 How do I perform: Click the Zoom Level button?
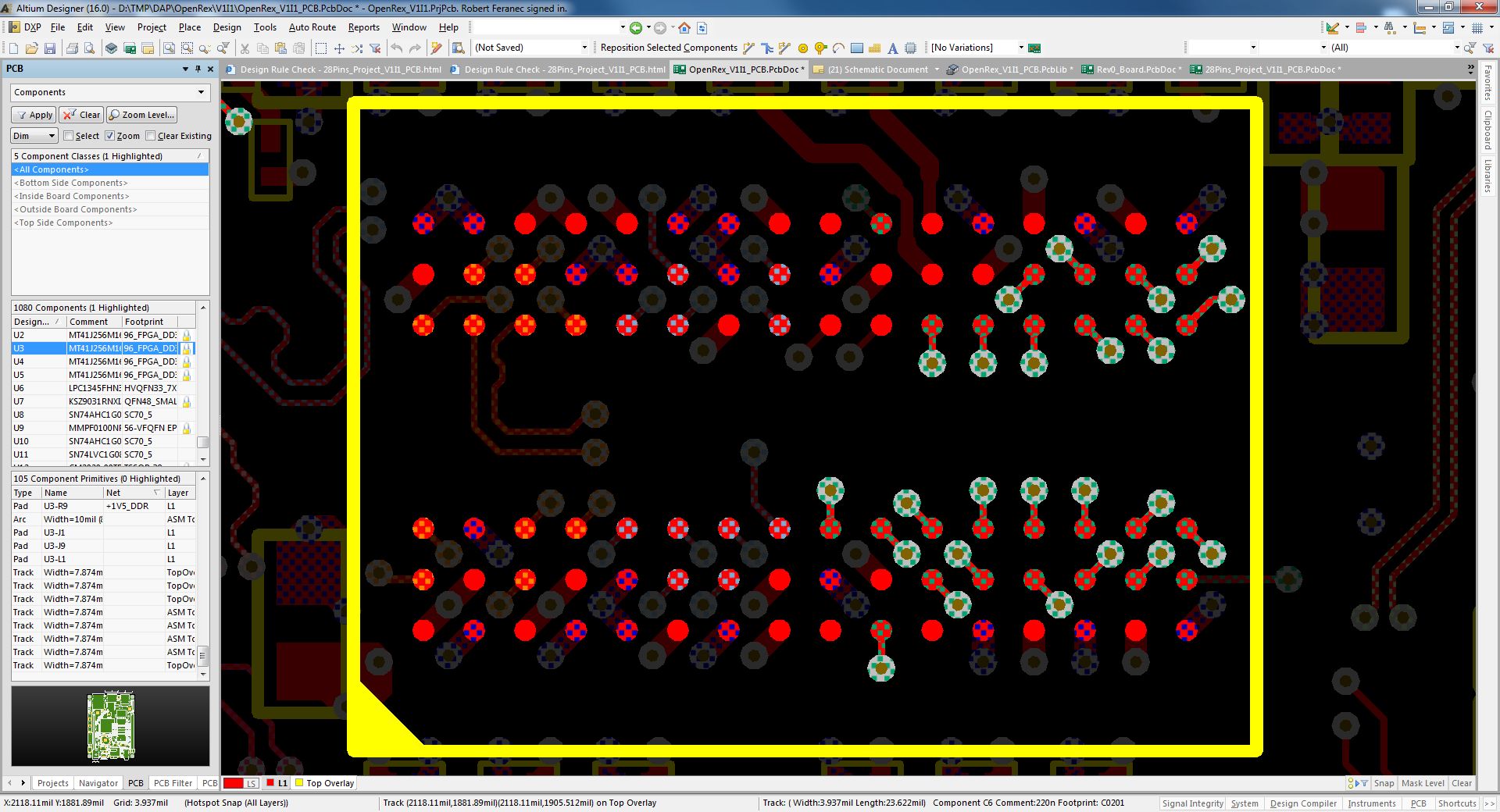(141, 115)
